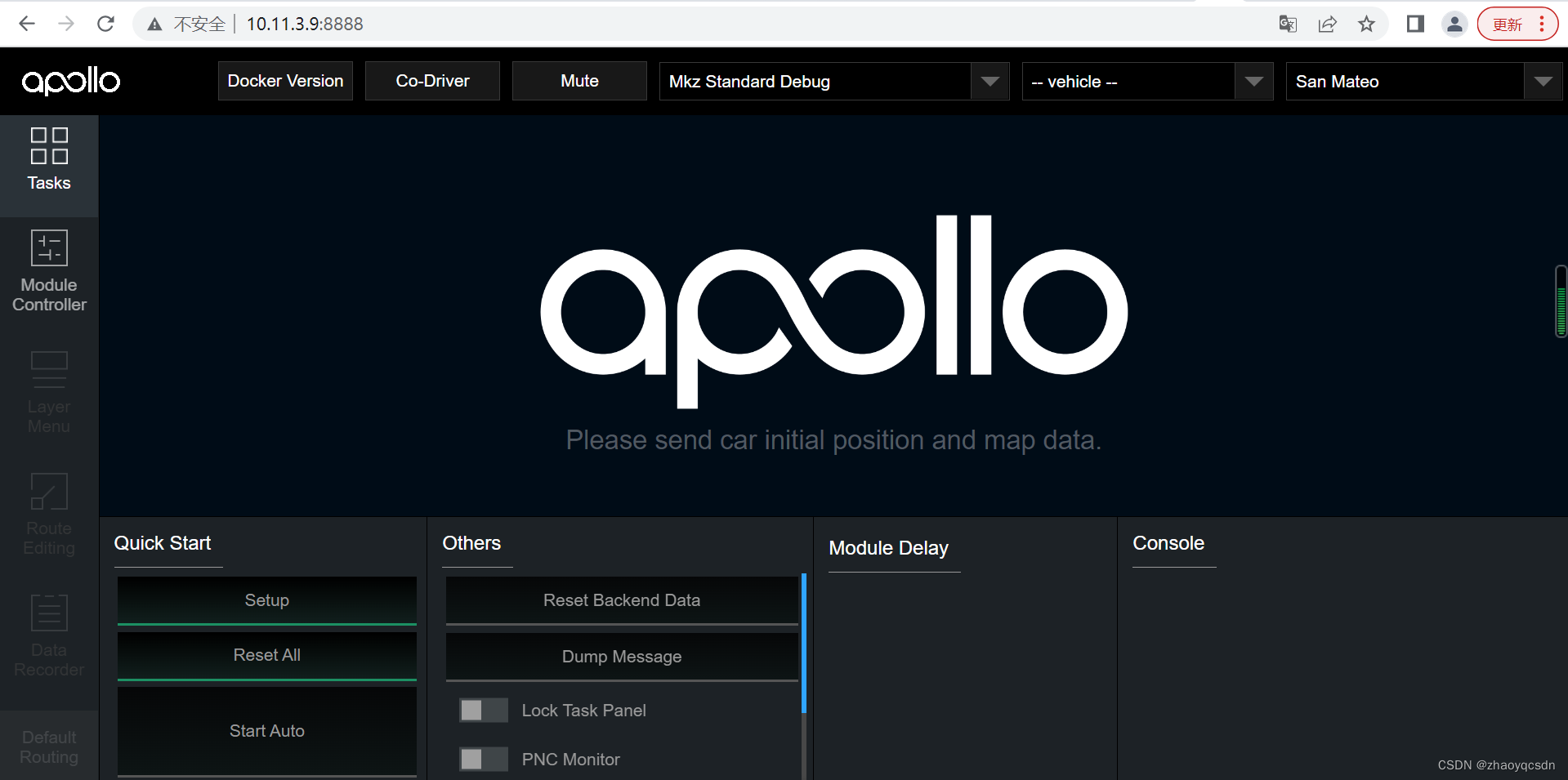This screenshot has height=780, width=1568.
Task: Click the Mute button
Action: point(579,81)
